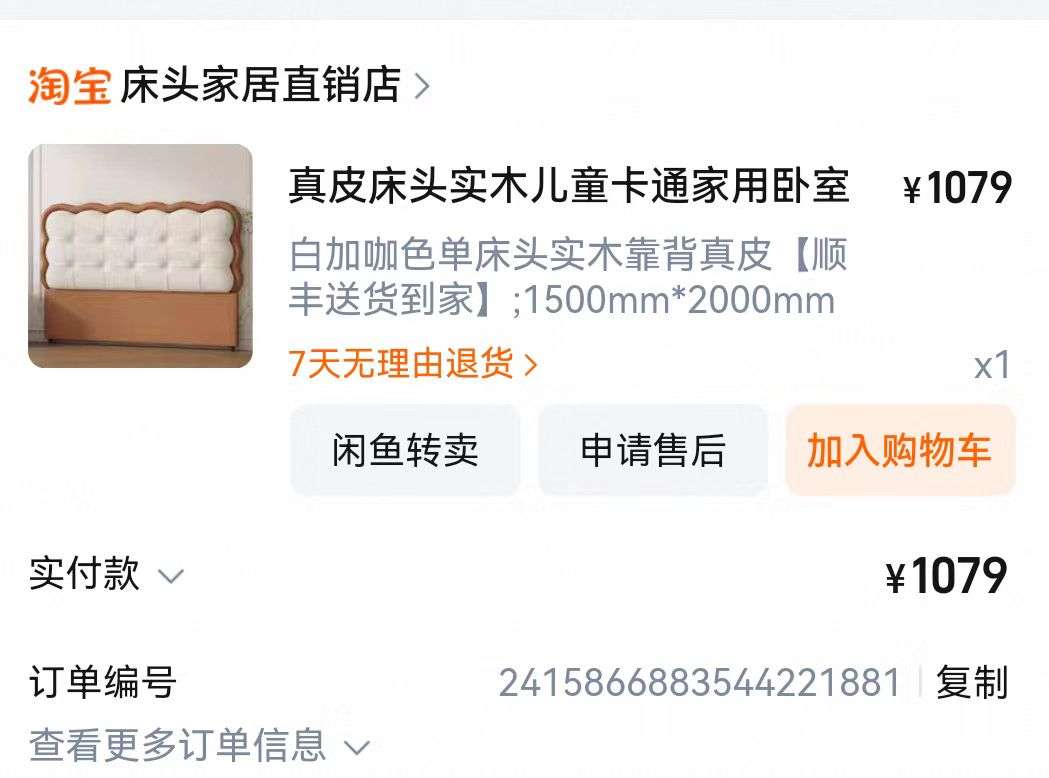Open 查看更多订单信息 for more details
This screenshot has height=778, width=1049.
pos(177,745)
